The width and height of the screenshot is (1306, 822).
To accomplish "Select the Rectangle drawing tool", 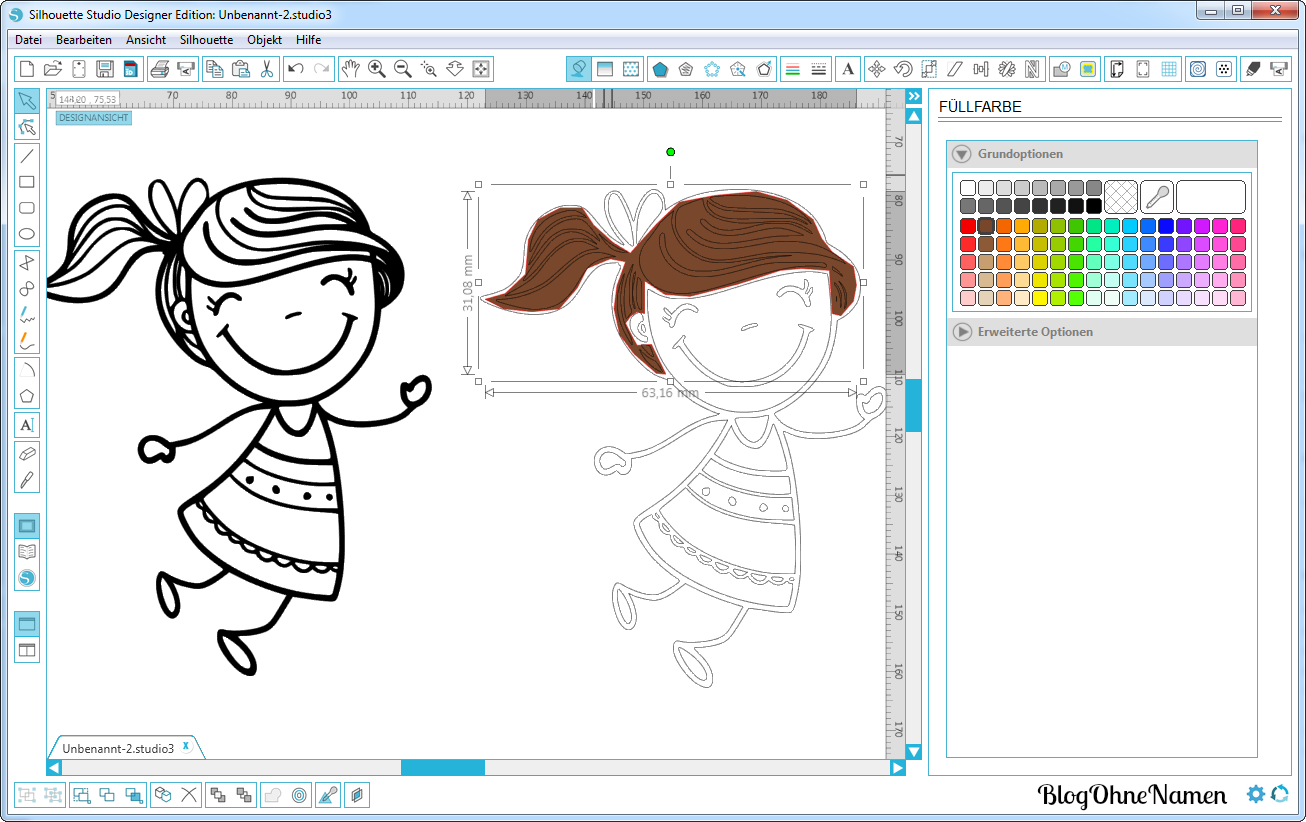I will pyautogui.click(x=27, y=182).
